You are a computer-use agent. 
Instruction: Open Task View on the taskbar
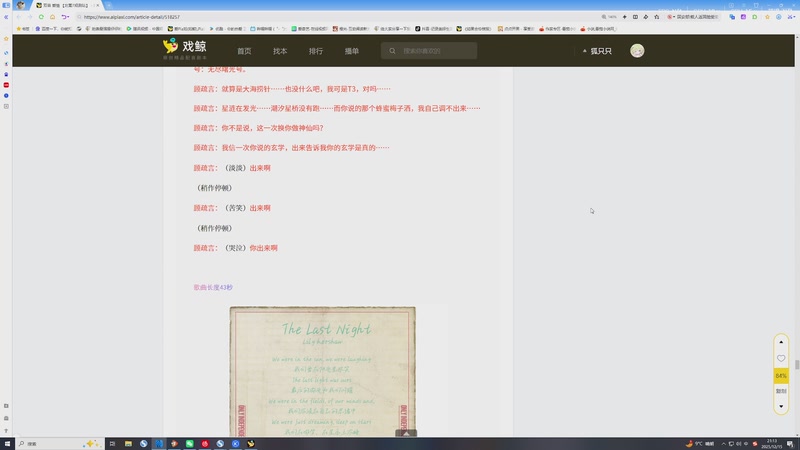coord(112,444)
